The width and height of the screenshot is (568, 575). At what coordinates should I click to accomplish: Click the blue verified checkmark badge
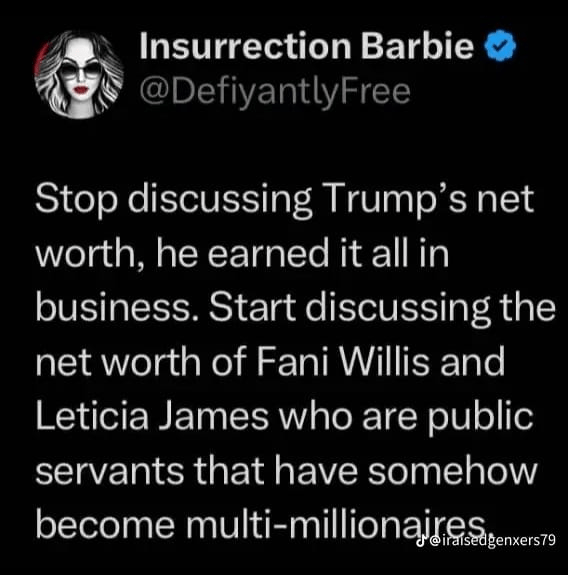click(x=501, y=46)
